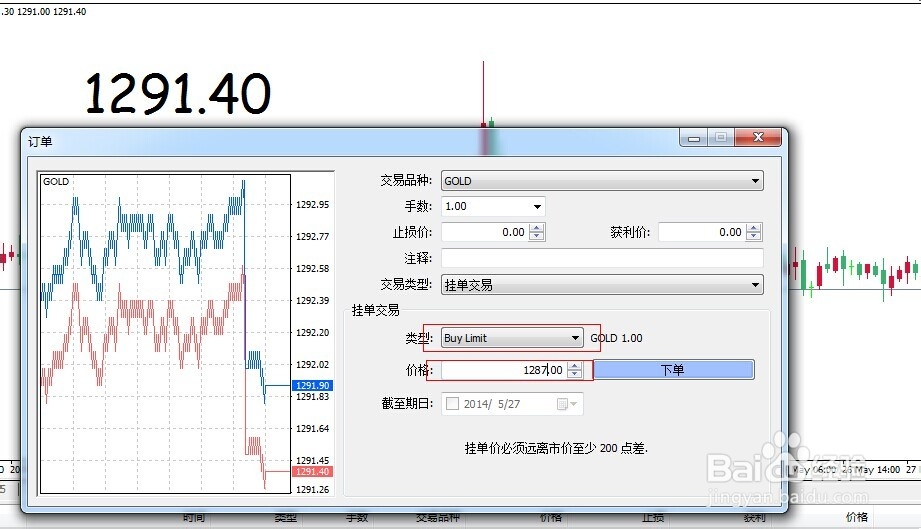Expand the 手数 lot size dropdown

pyautogui.click(x=537, y=207)
